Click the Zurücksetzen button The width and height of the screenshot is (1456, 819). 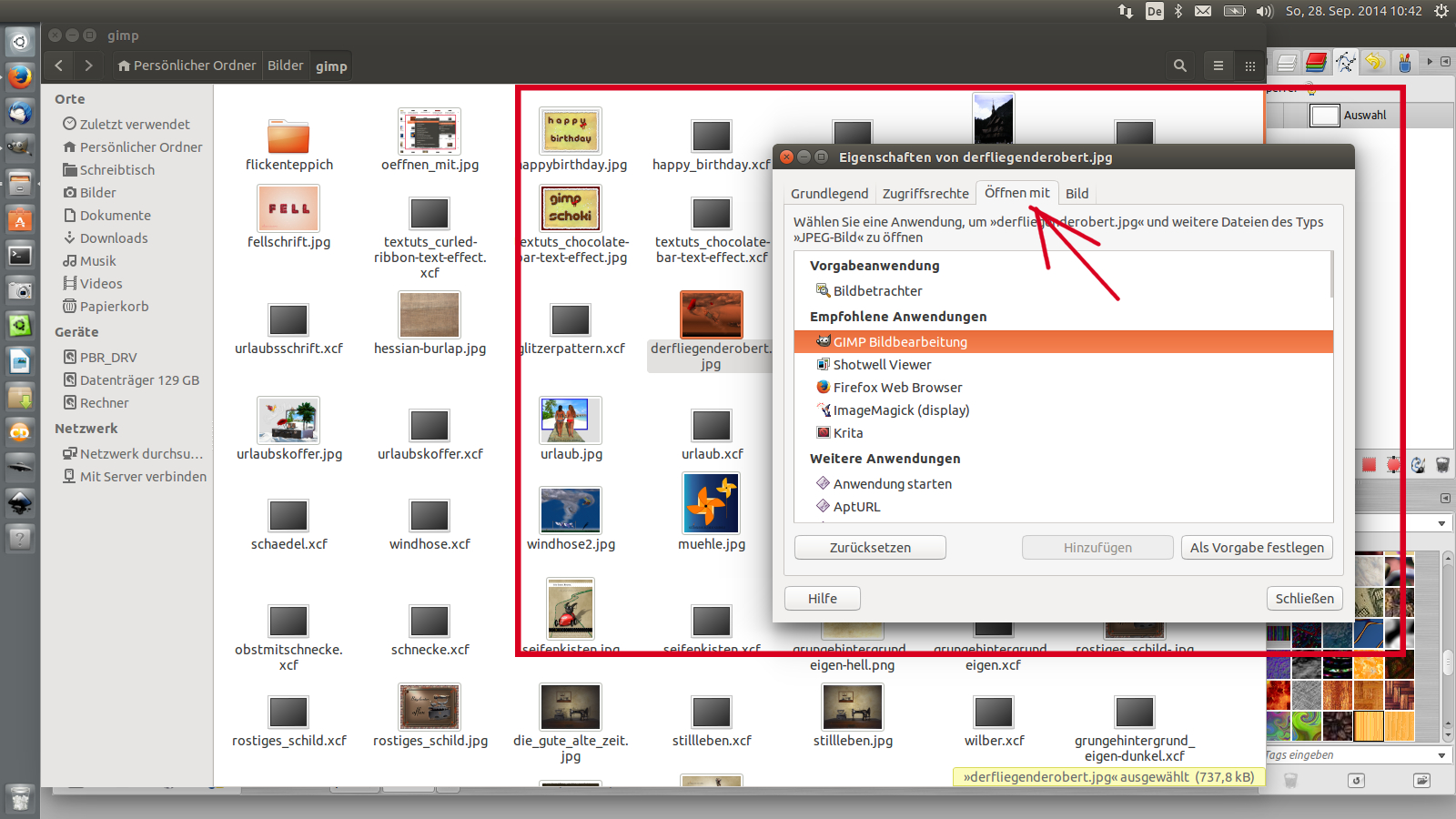pyautogui.click(x=870, y=548)
